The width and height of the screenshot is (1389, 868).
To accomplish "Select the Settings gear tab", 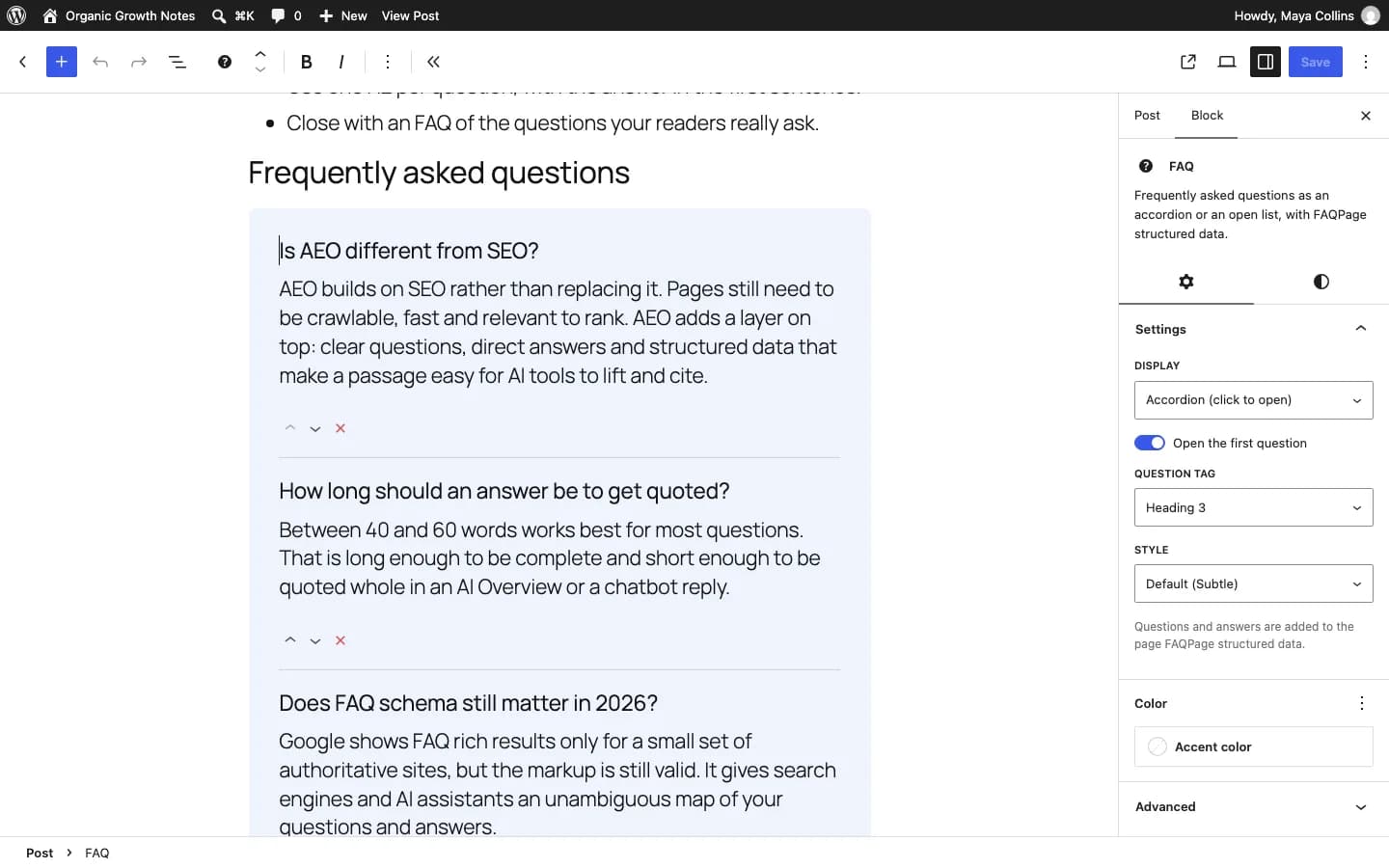I will tap(1186, 282).
